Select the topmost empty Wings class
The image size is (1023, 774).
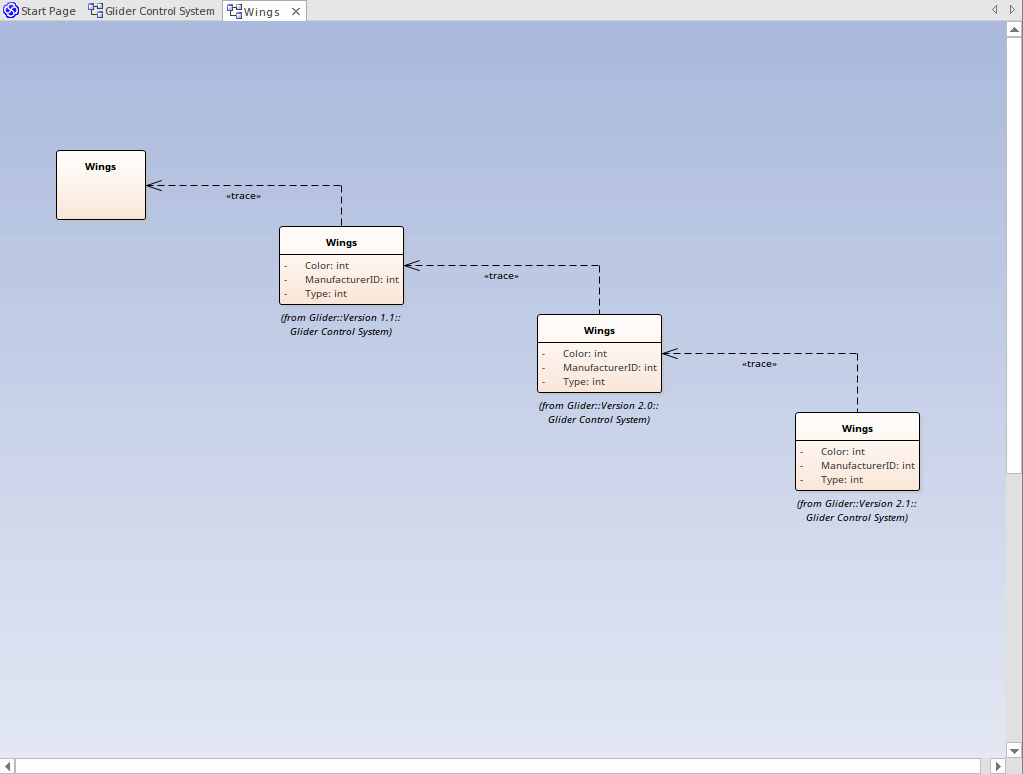(100, 185)
